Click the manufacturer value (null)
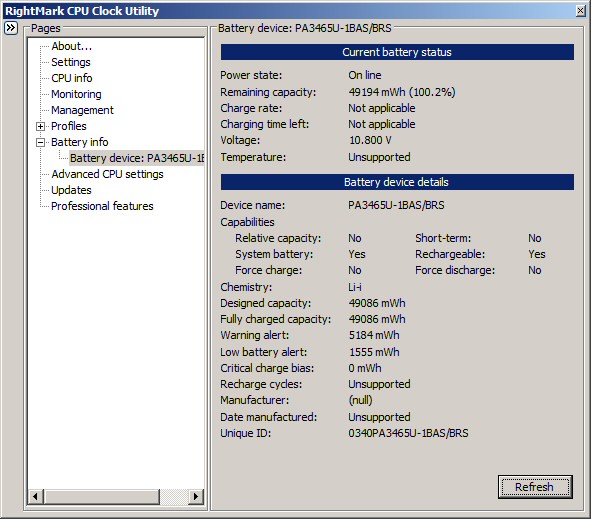The image size is (591, 519). click(360, 400)
